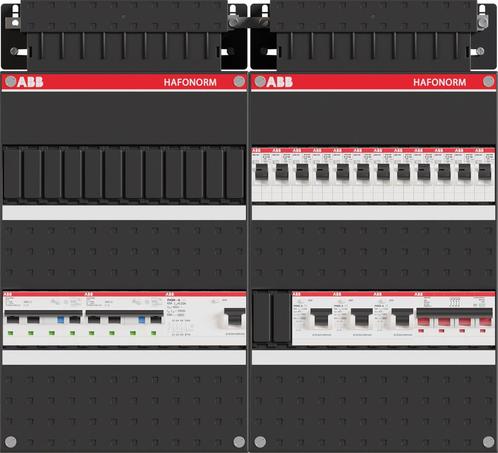Click the ABB logo on the right panel header
The image size is (498, 453).
click(279, 82)
